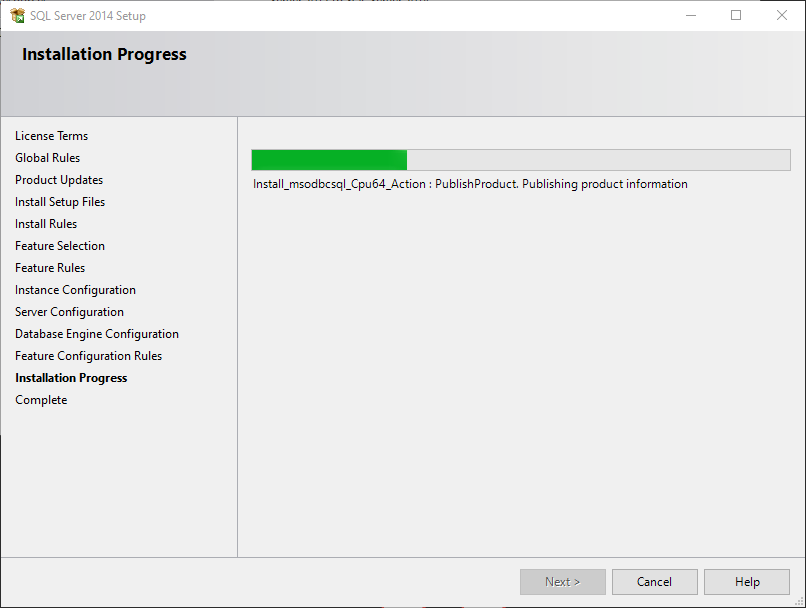Open the Instance Configuration step
806x608 pixels.
(x=75, y=290)
